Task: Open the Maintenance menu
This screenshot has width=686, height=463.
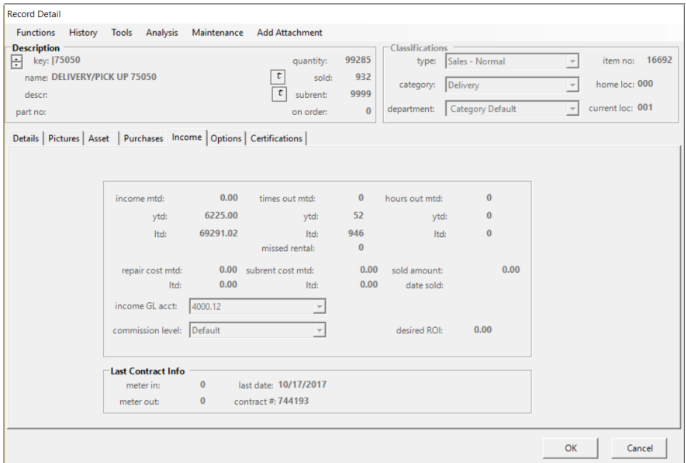Action: pos(217,32)
